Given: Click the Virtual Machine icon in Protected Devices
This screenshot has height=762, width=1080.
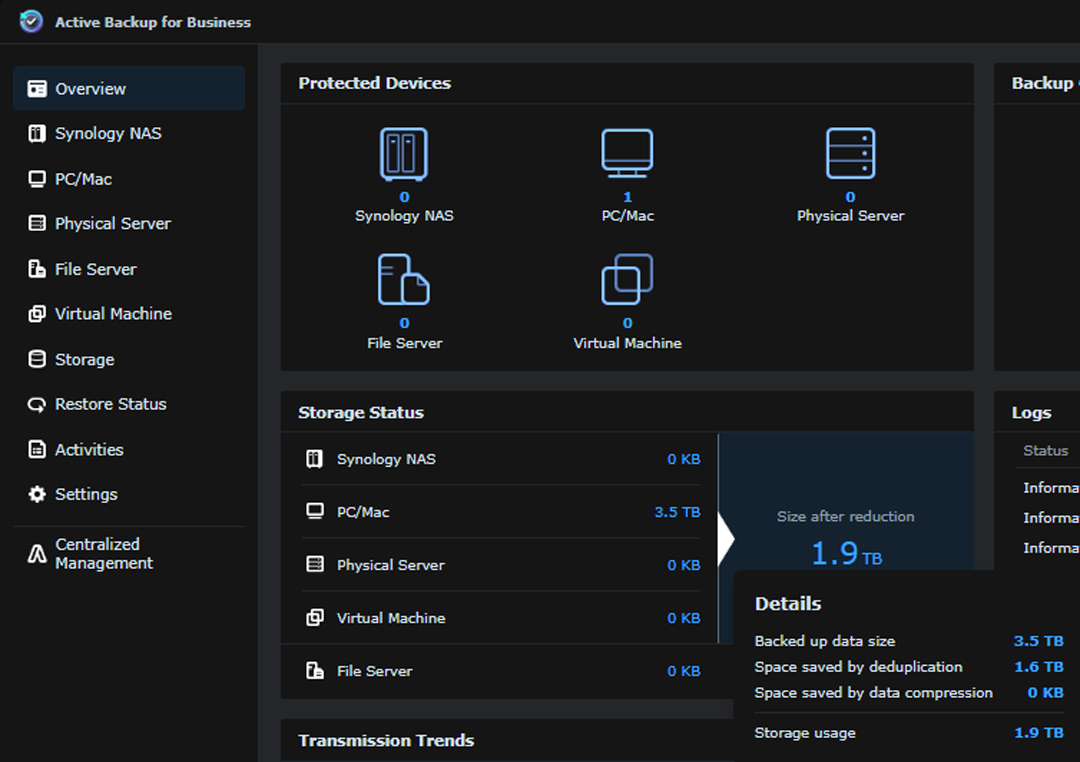Looking at the screenshot, I should pyautogui.click(x=627, y=280).
